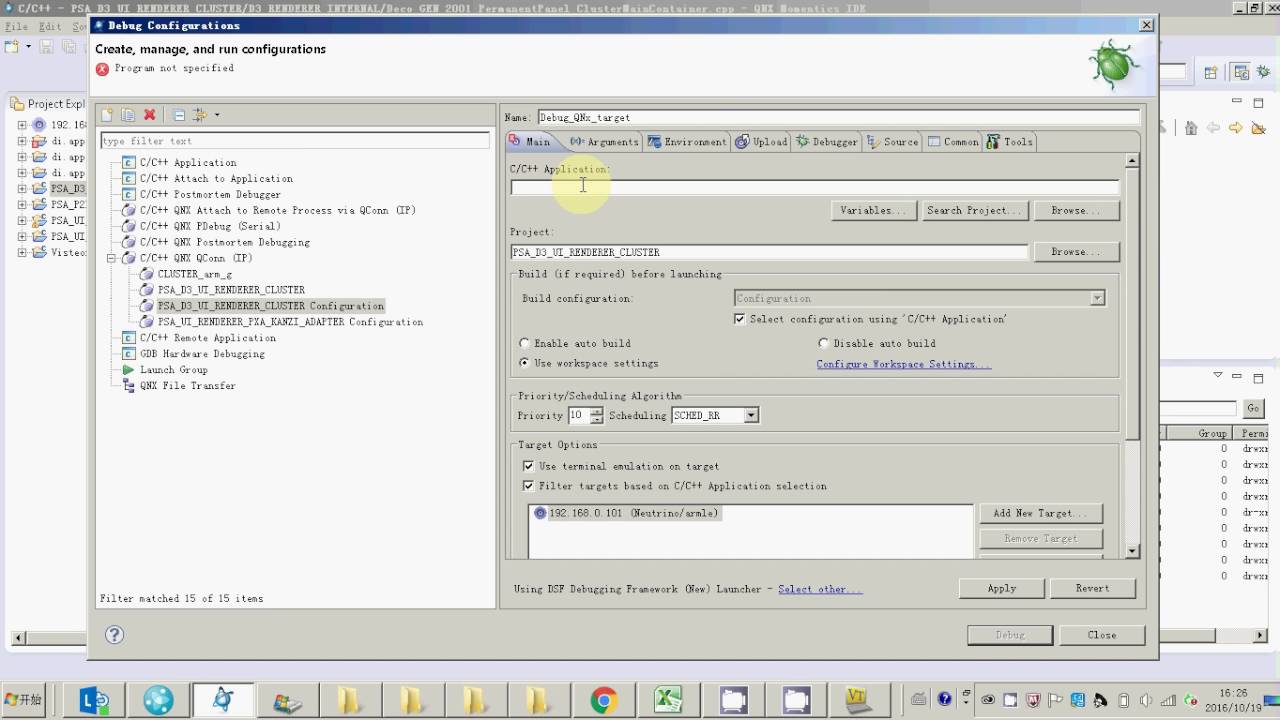Click the Priority spinner control
This screenshot has width=1280, height=720.
pyautogui.click(x=597, y=415)
